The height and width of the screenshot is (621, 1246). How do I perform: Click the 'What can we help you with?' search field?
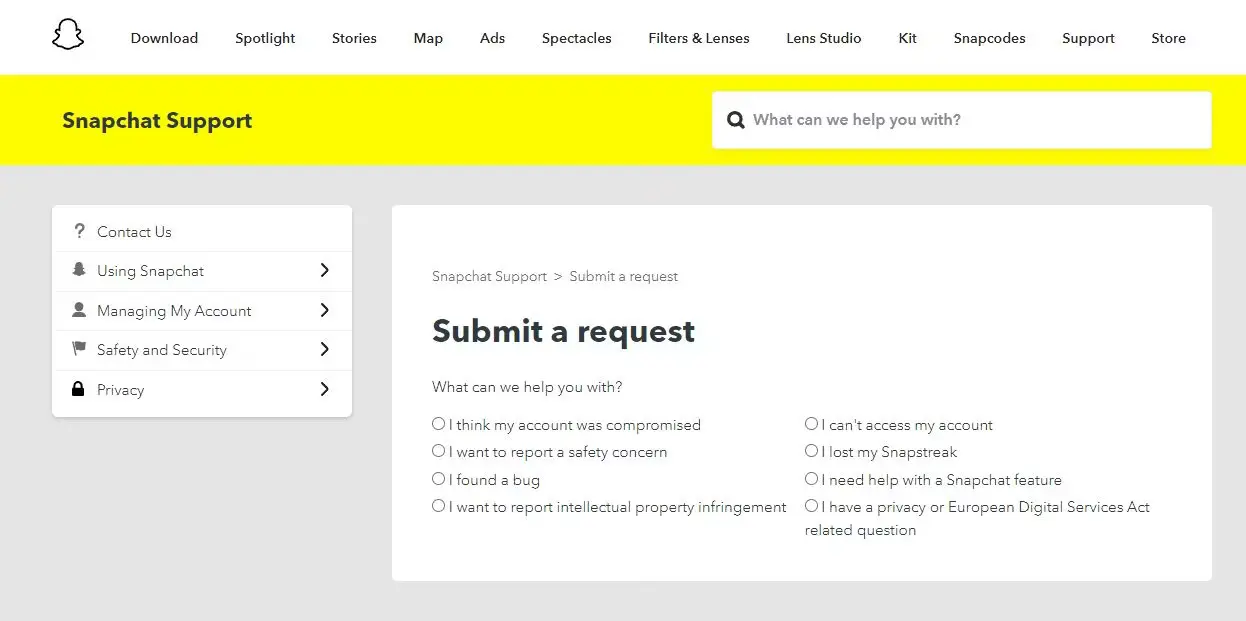[961, 120]
